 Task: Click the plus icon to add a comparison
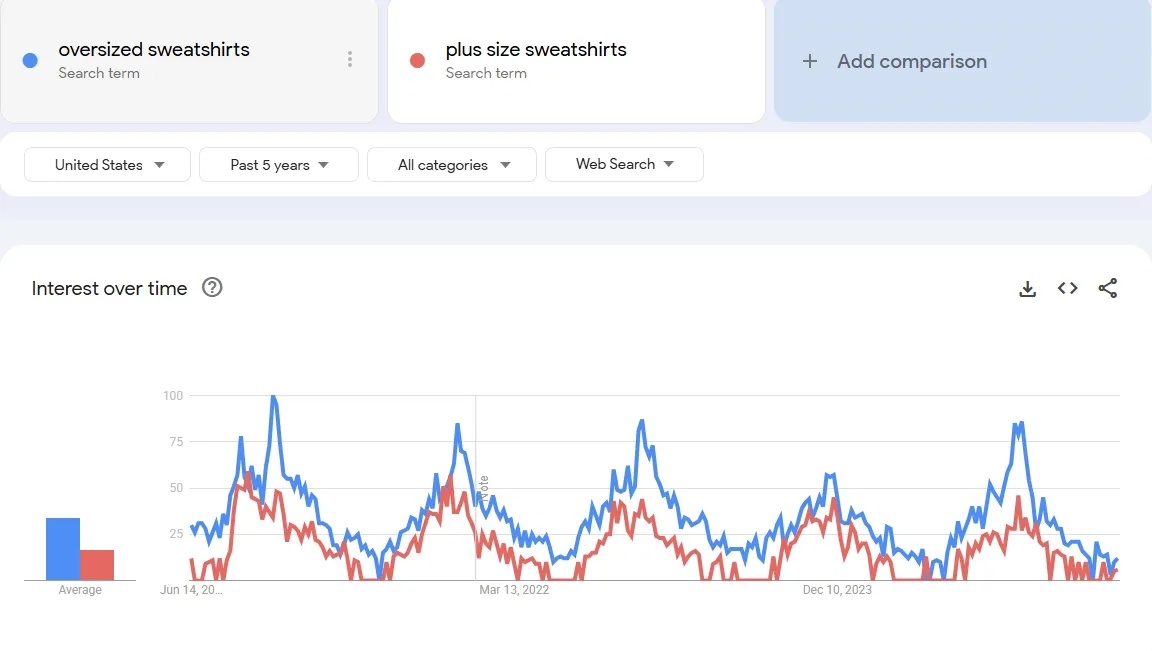(x=808, y=61)
